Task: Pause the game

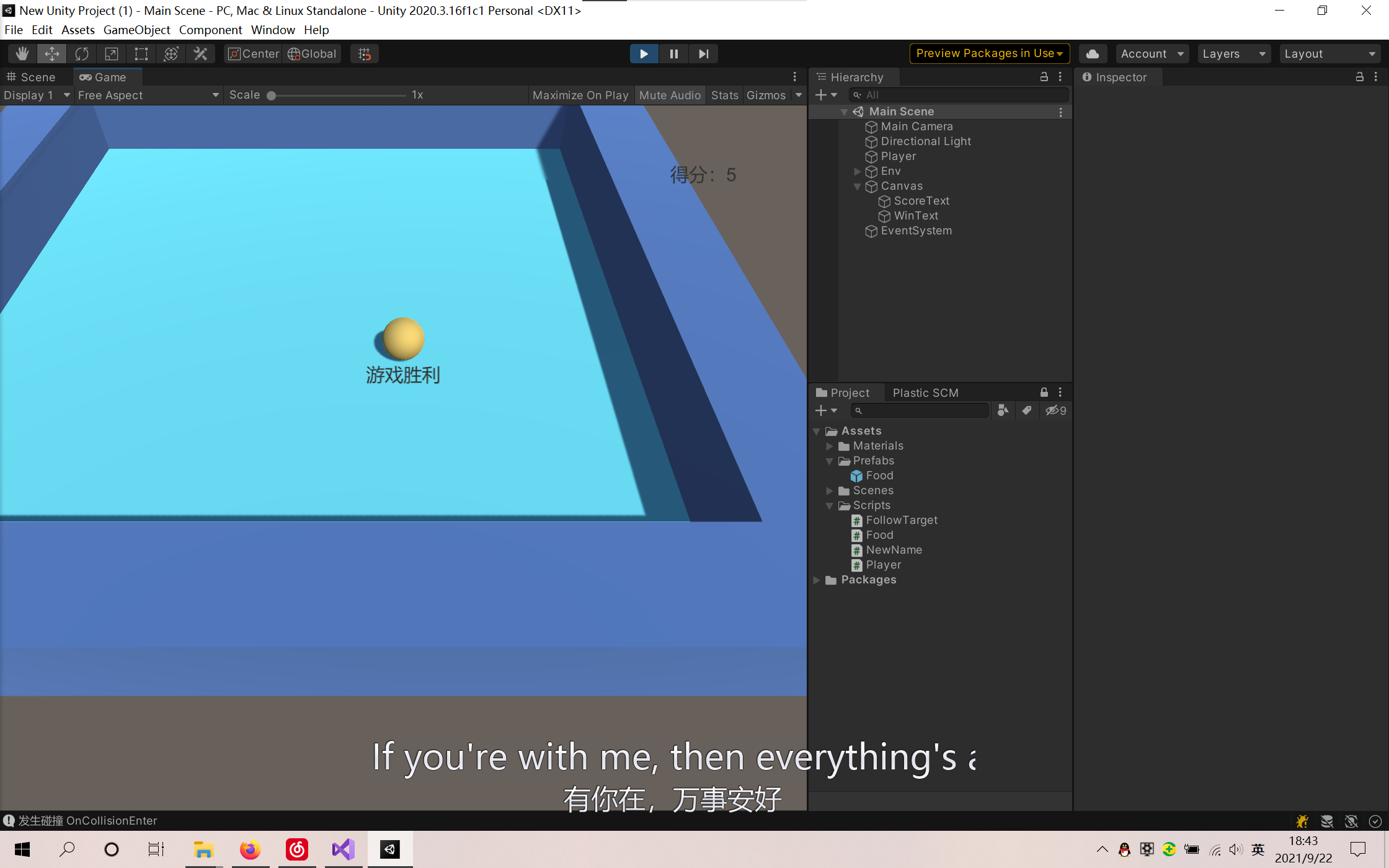Action: pyautogui.click(x=673, y=54)
